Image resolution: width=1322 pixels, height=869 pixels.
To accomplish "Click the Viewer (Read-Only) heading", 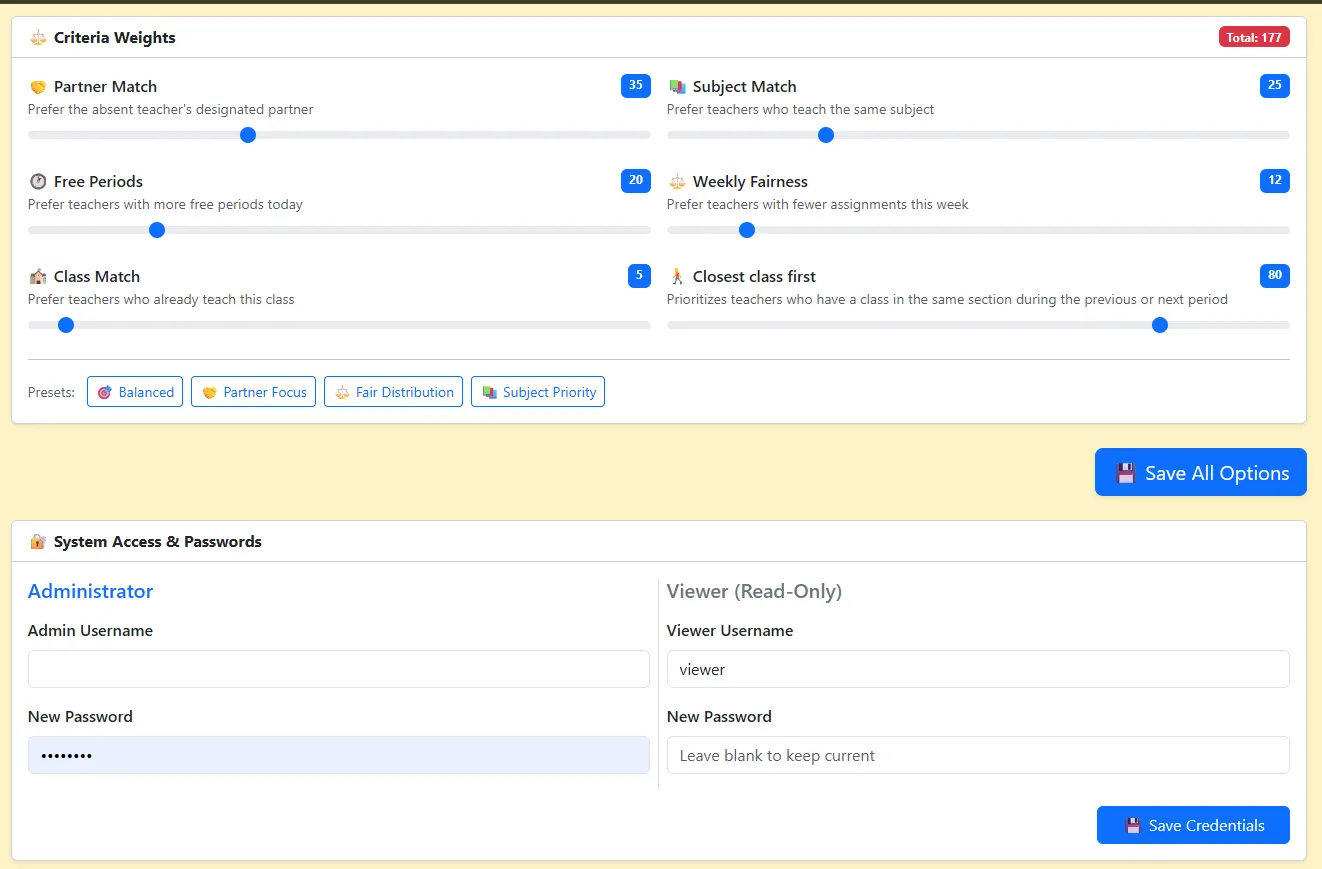I will pos(754,591).
